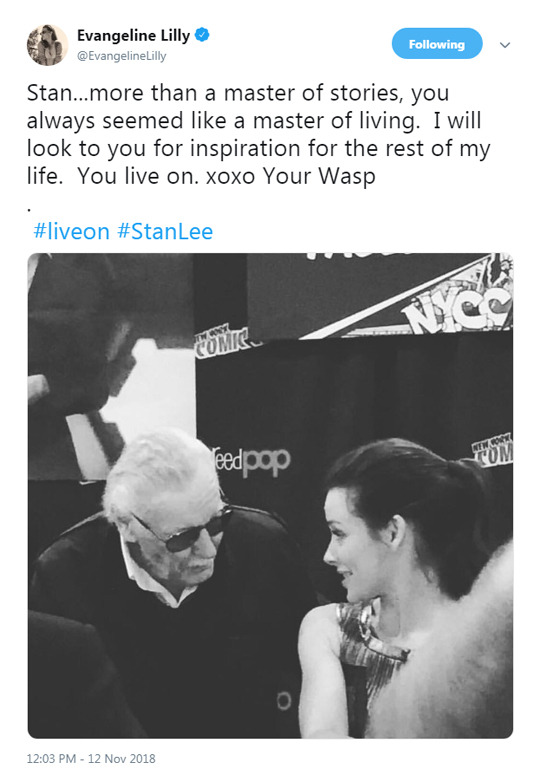
Task: Open the #StanLee hashtag
Action: click(x=165, y=231)
